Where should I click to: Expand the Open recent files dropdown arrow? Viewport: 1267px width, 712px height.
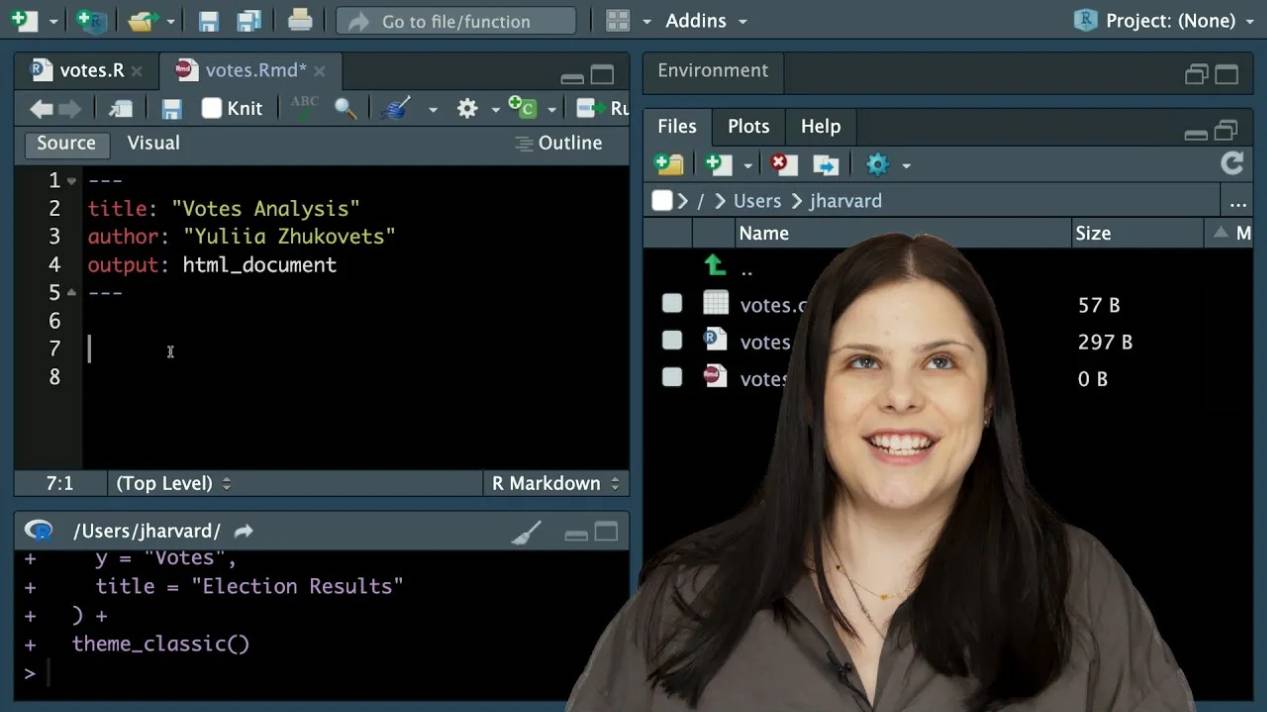pyautogui.click(x=171, y=21)
